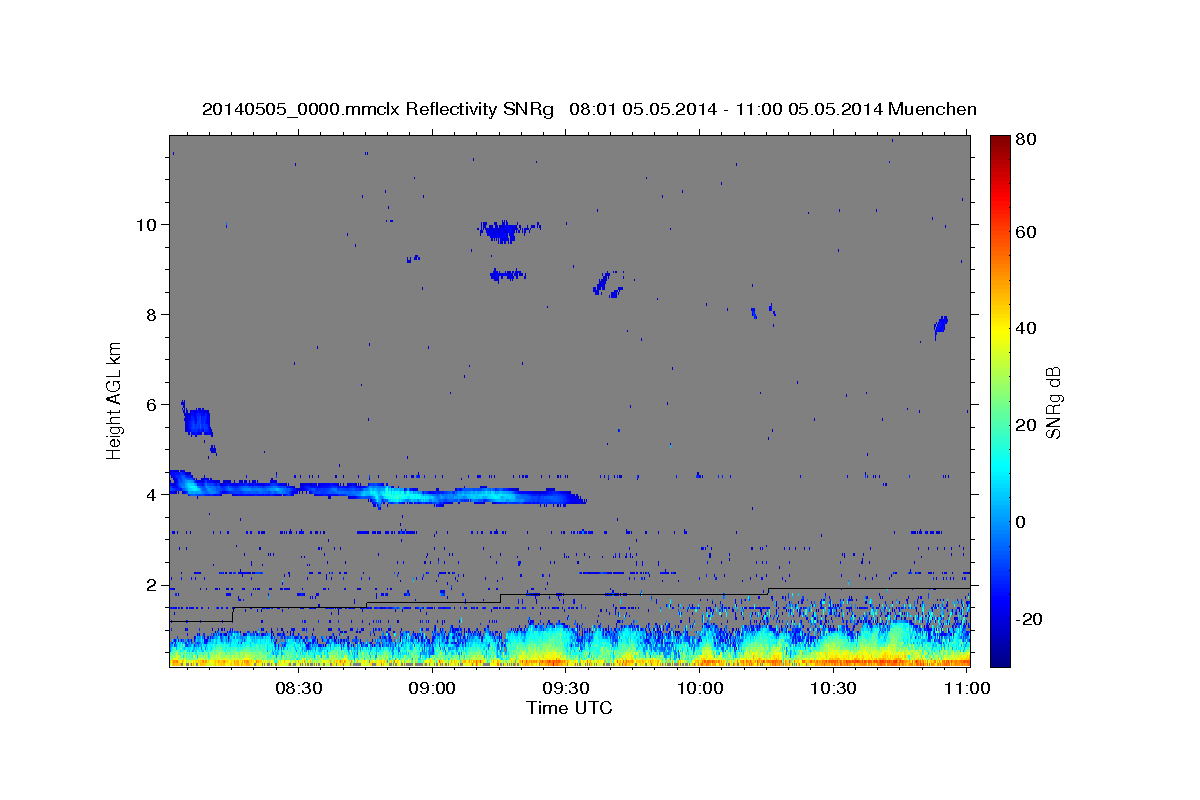Click the 10:30 time tick label
This screenshot has height=800, width=1200.
[x=833, y=688]
